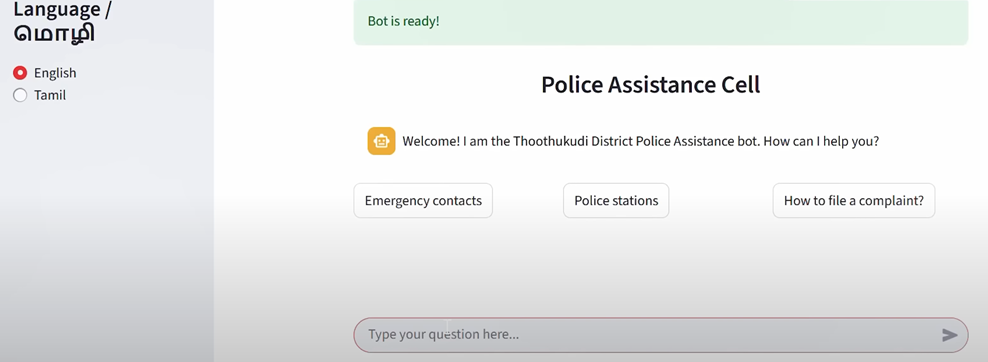Click Bot is ready! status text

coord(403,21)
